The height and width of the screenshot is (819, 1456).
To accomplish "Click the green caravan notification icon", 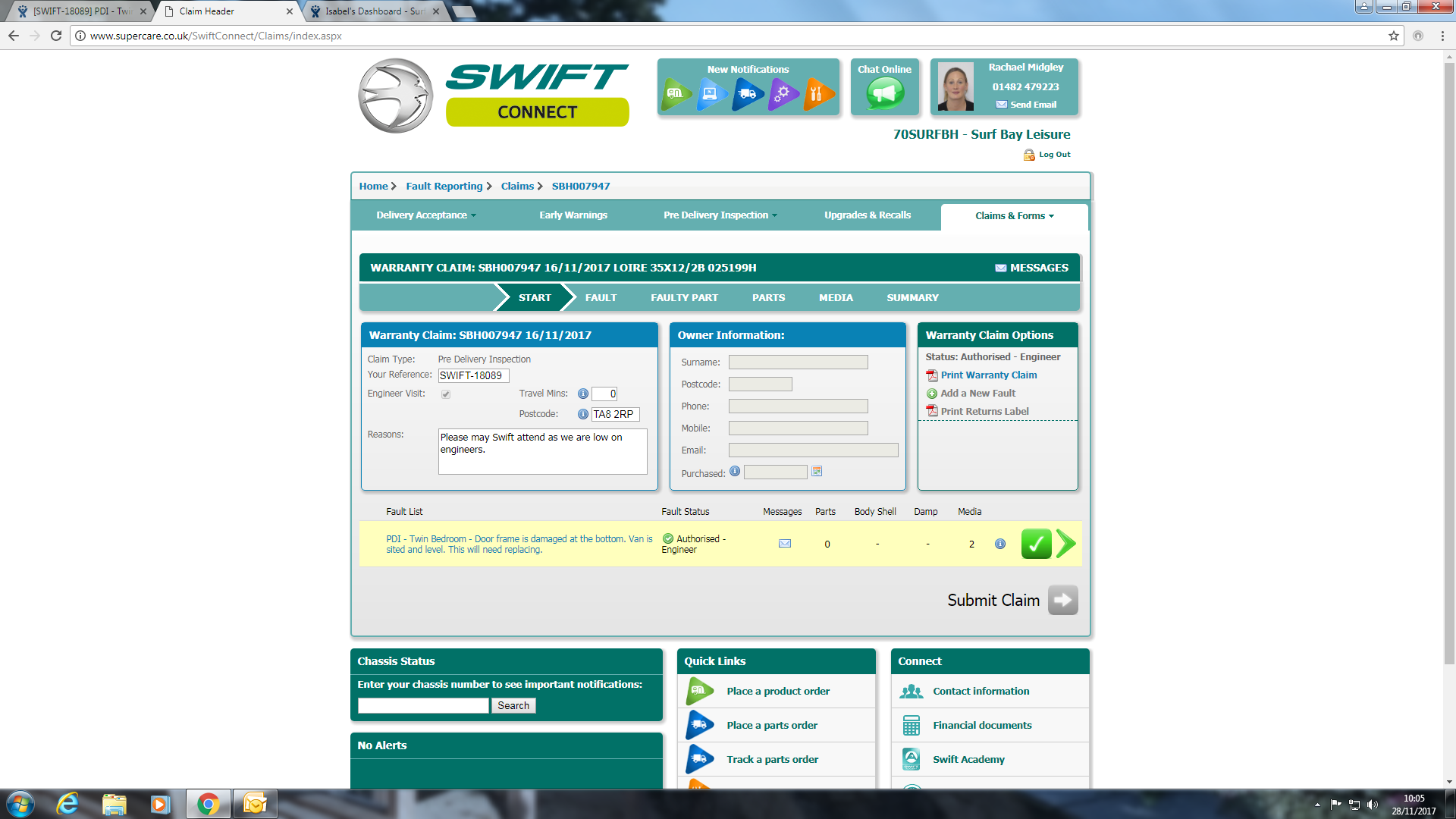I will point(675,94).
